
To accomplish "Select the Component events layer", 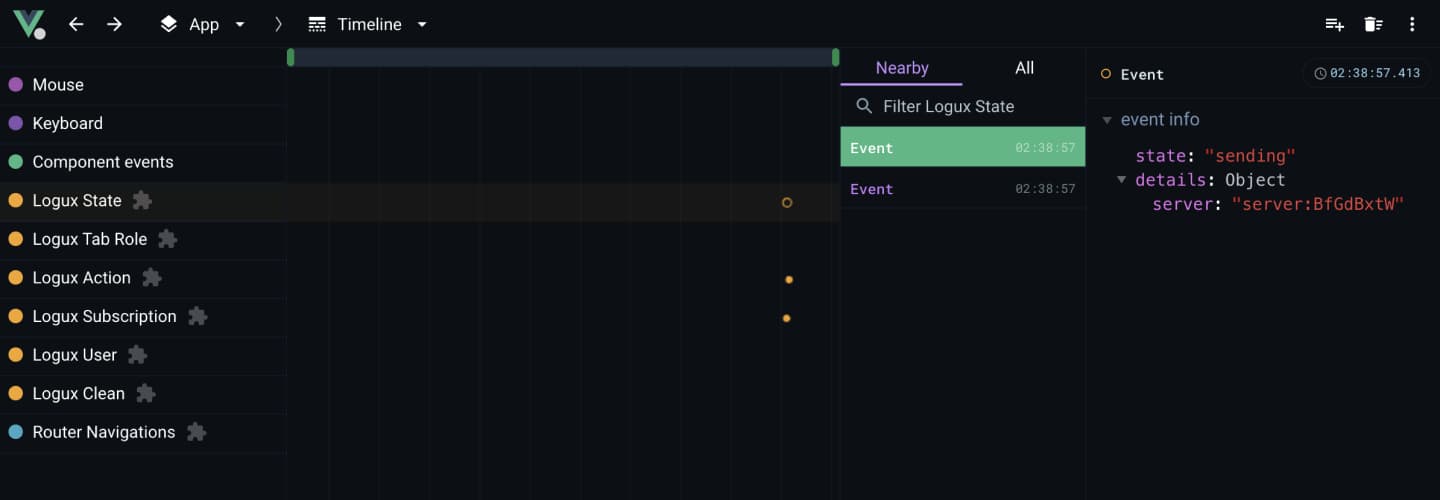I will click(143, 162).
